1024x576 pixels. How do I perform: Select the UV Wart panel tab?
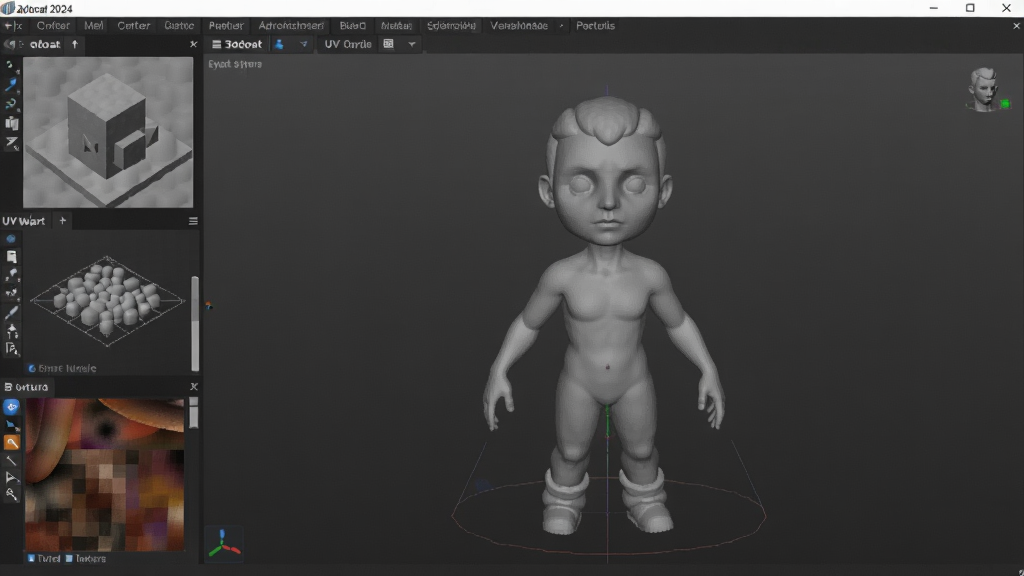coord(24,221)
